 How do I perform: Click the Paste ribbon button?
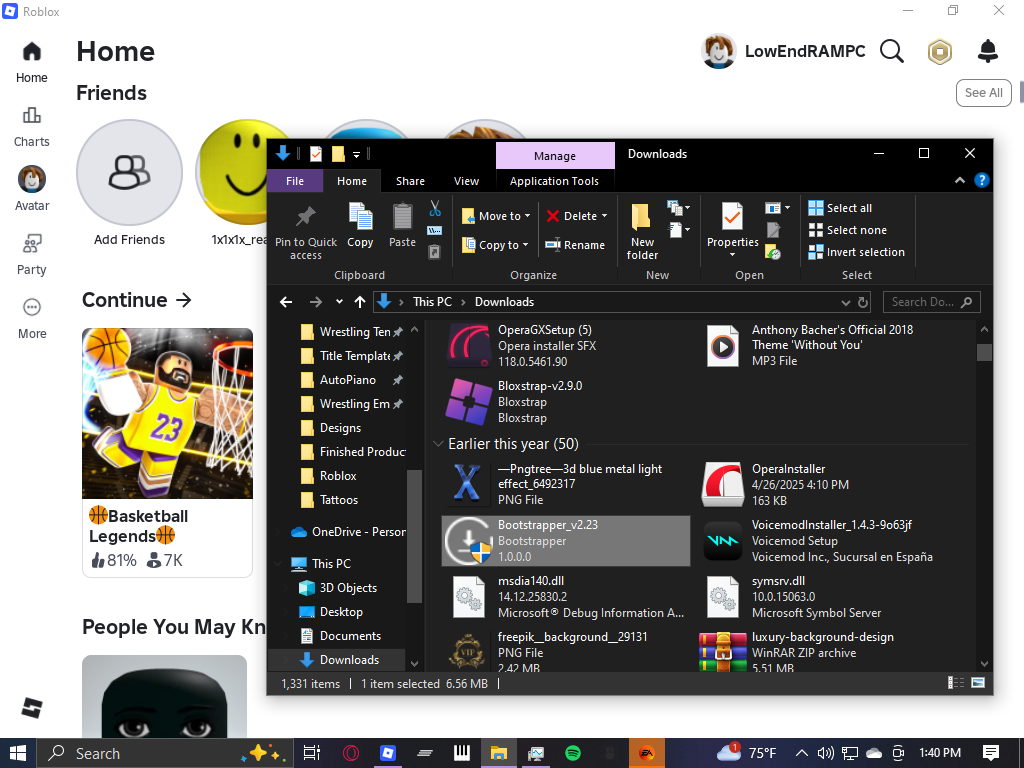[402, 225]
